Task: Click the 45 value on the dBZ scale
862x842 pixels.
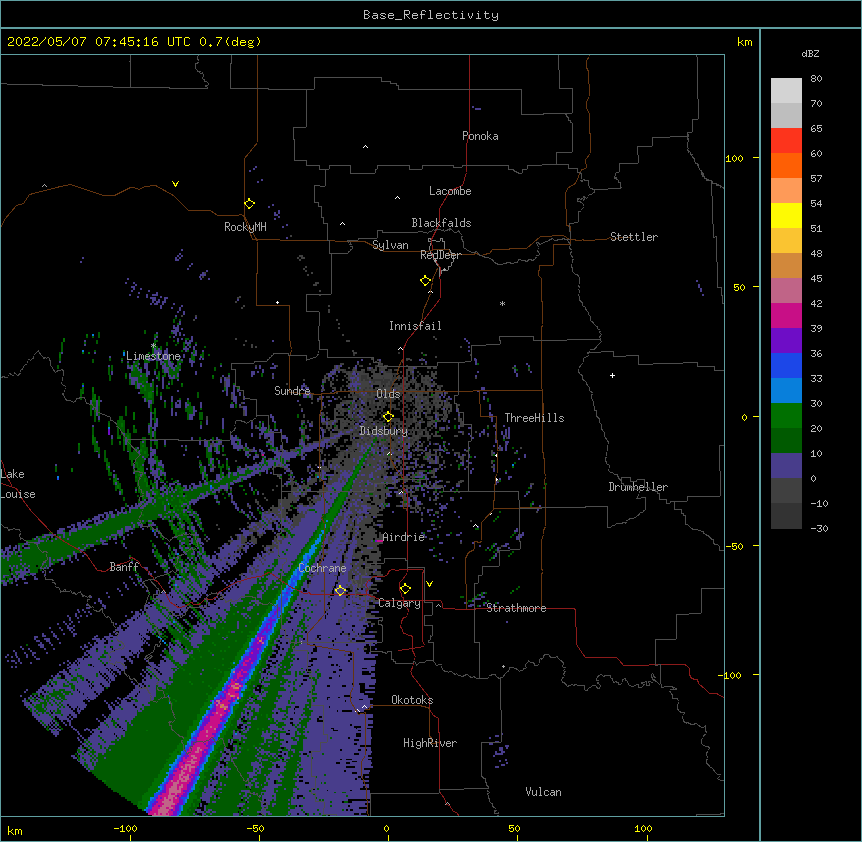Action: point(816,278)
